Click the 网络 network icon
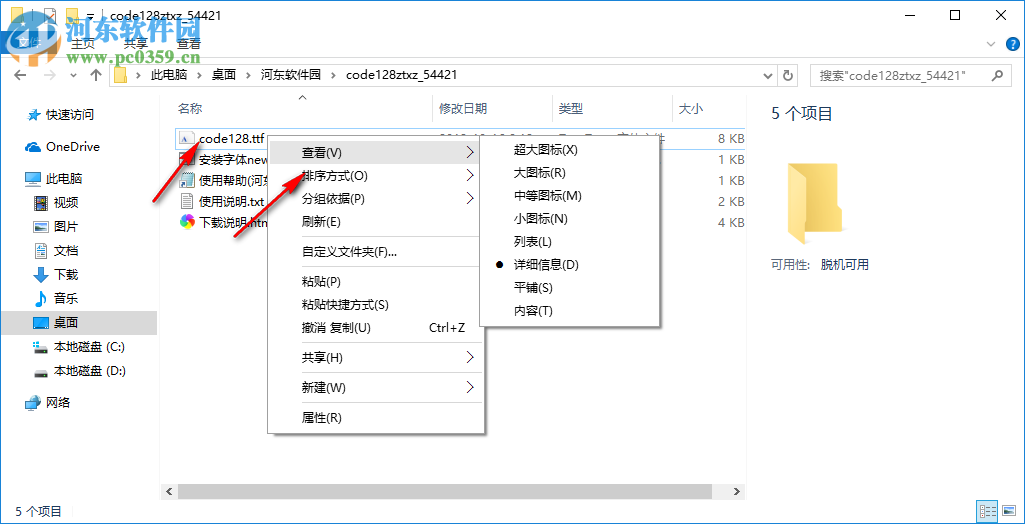1025x524 pixels. click(x=33, y=403)
